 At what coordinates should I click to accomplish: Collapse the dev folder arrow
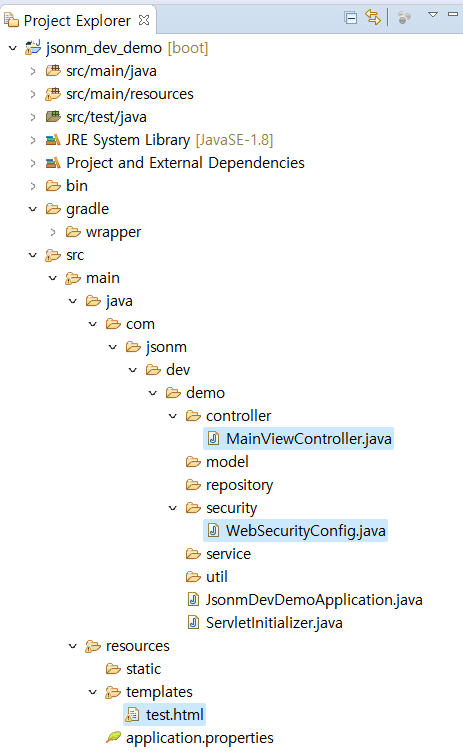(x=133, y=370)
